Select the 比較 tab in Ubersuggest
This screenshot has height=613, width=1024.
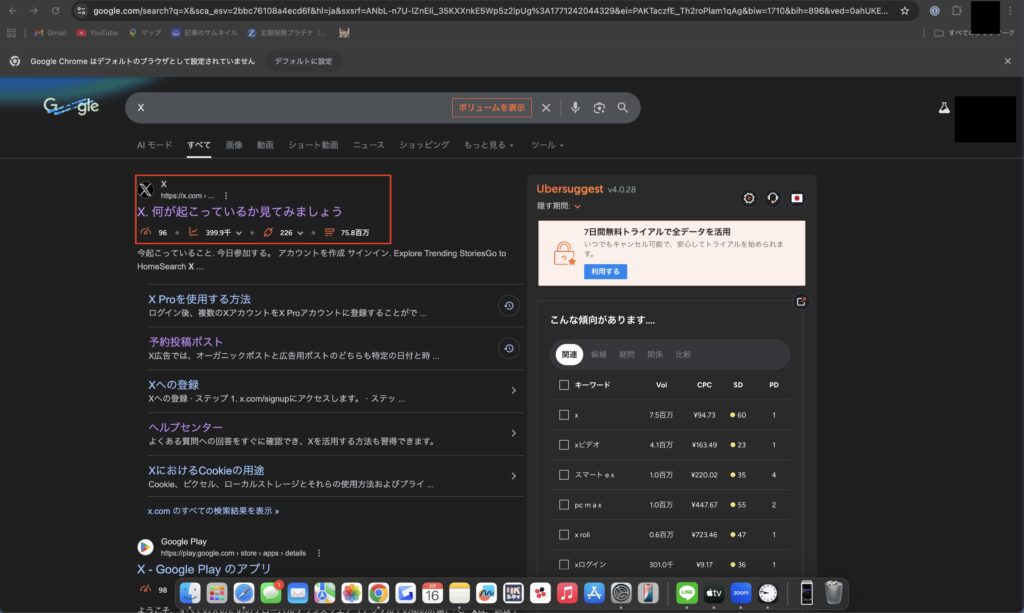[x=683, y=353]
